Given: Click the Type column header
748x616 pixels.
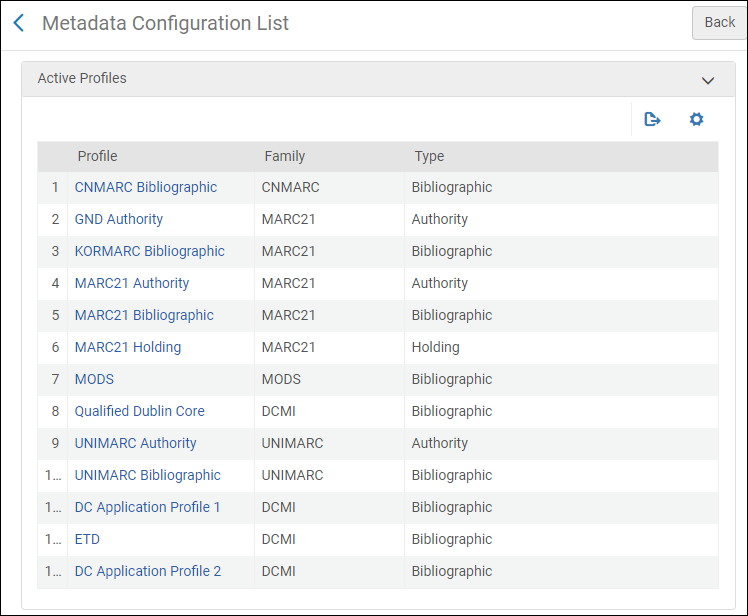Looking at the screenshot, I should [429, 156].
